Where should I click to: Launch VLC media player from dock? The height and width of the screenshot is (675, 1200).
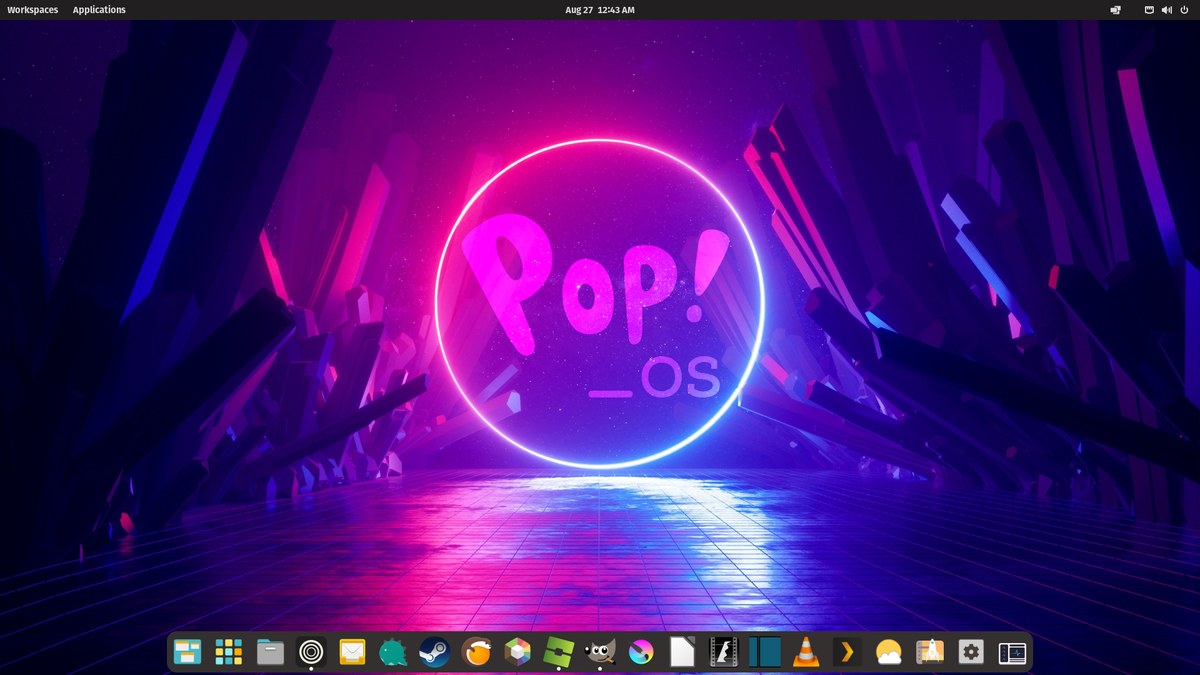(805, 653)
